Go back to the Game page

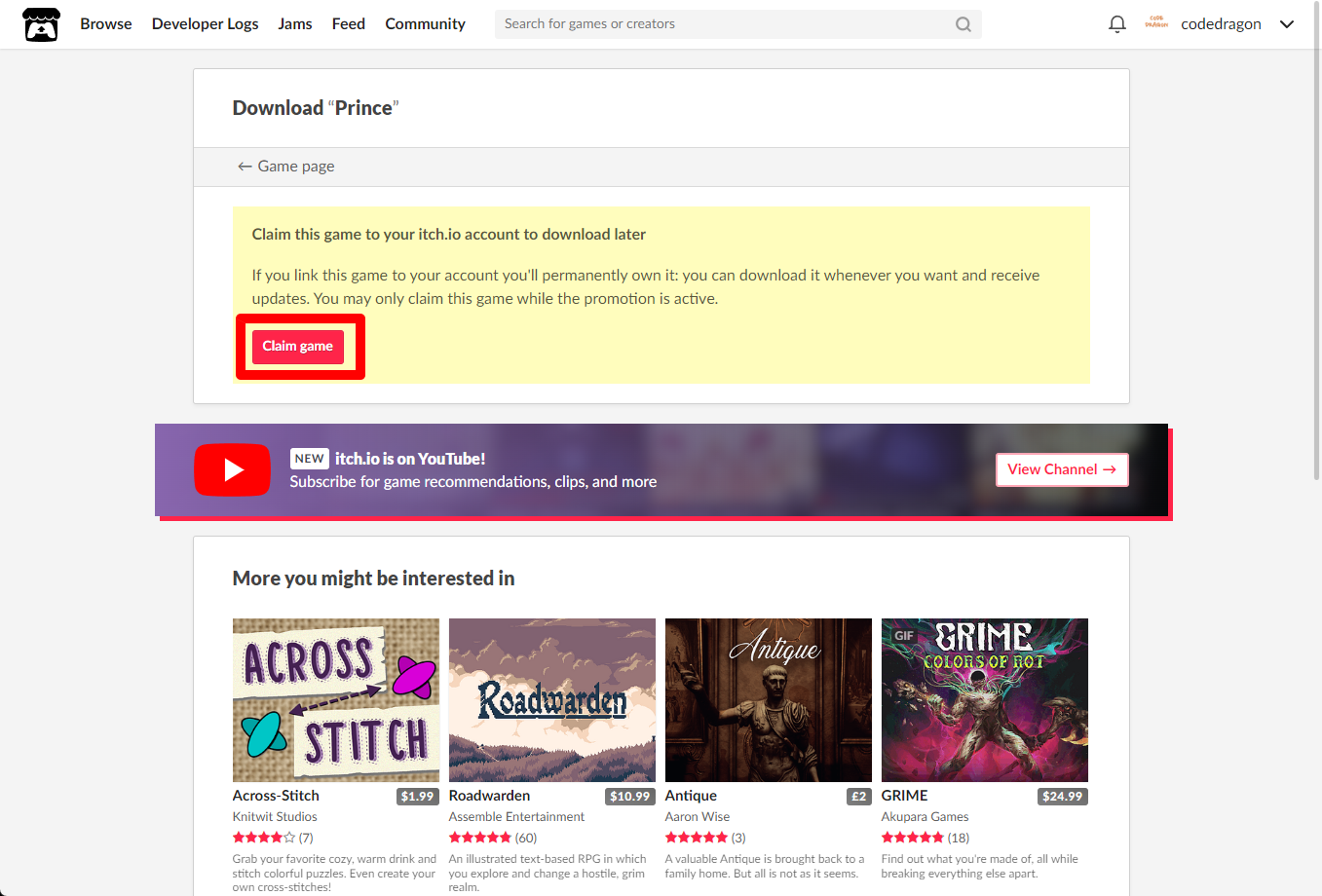coord(286,167)
